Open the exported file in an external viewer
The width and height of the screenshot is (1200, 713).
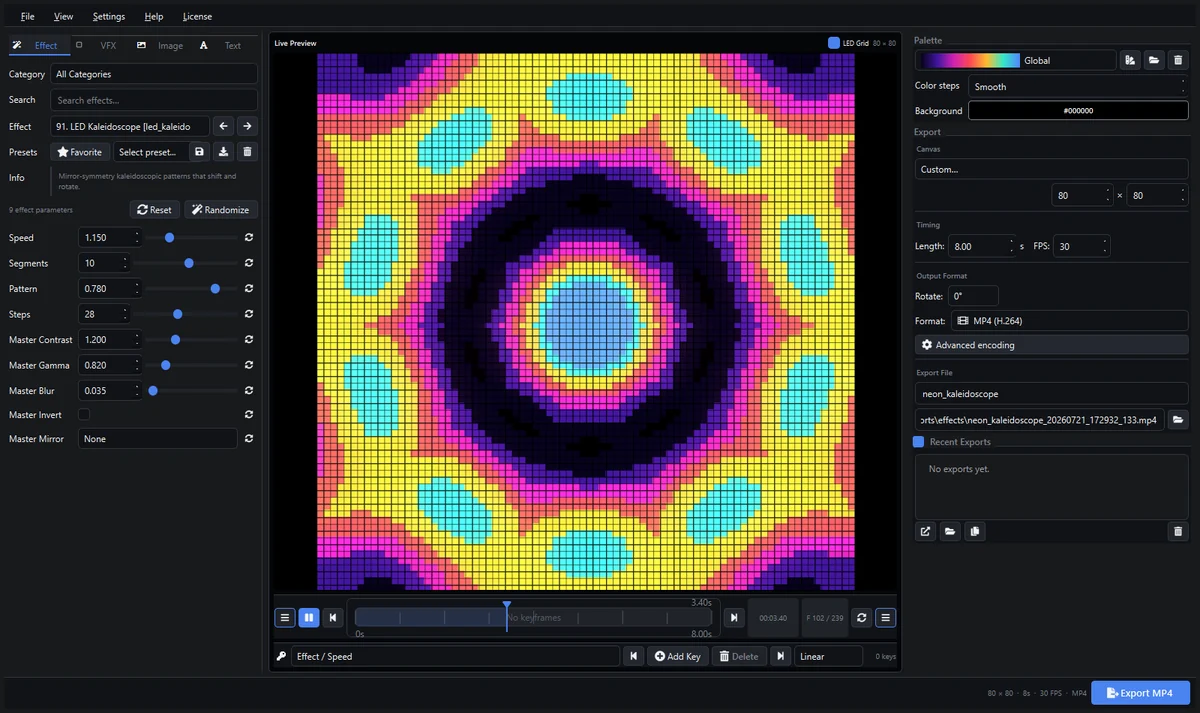pos(926,531)
